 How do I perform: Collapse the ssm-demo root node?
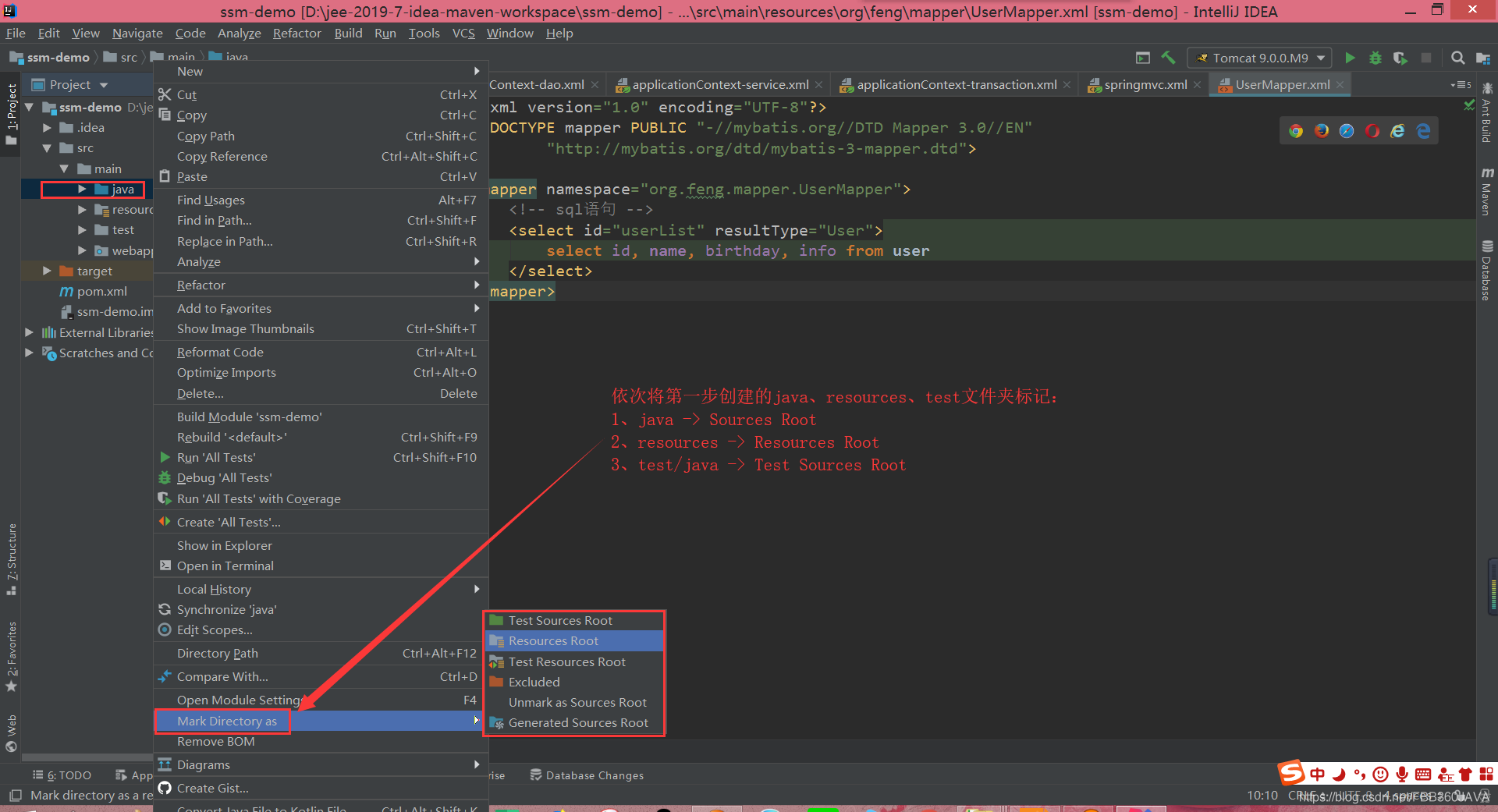(30, 107)
